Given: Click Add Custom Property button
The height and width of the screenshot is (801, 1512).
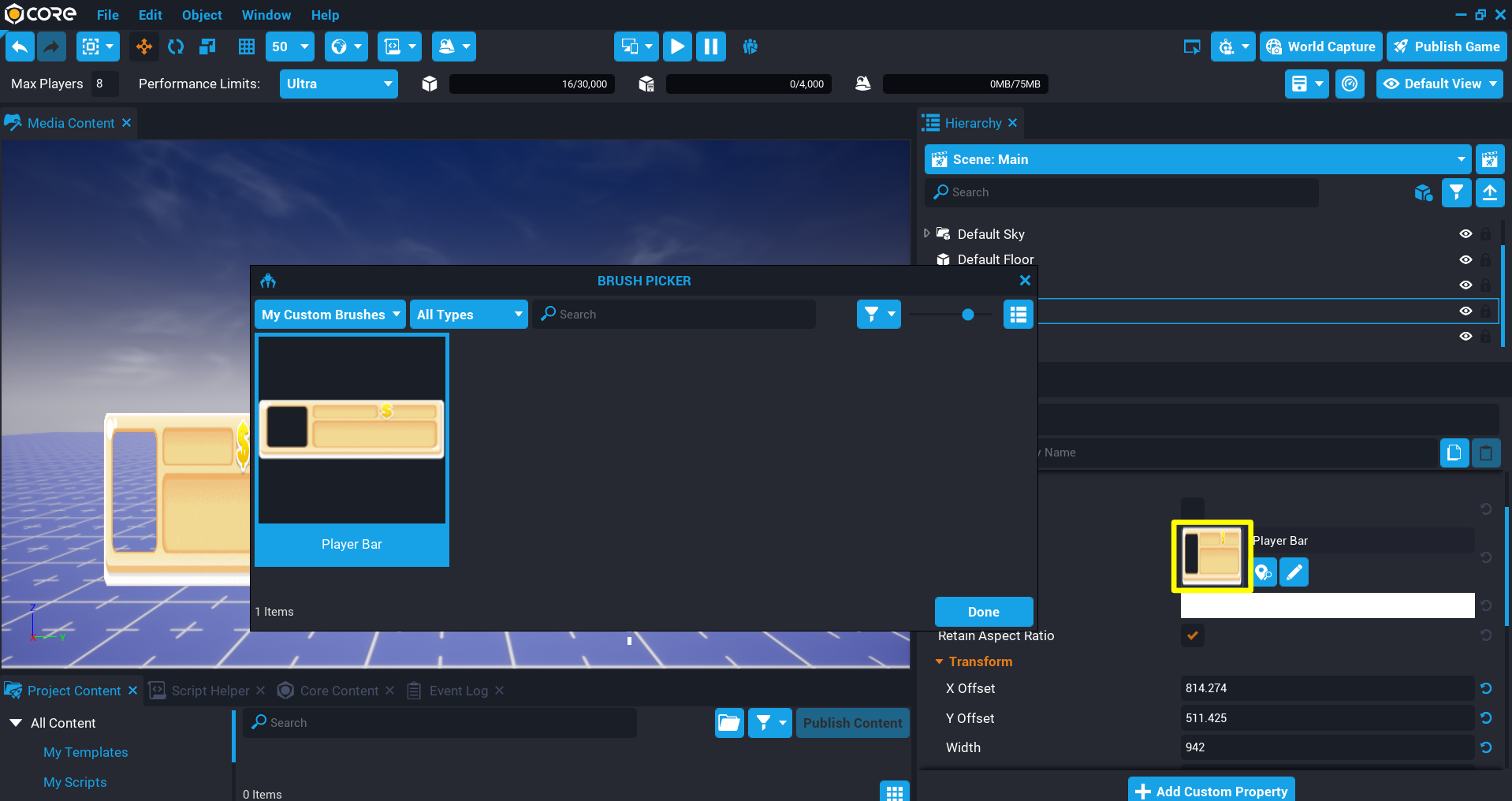Looking at the screenshot, I should (x=1211, y=791).
